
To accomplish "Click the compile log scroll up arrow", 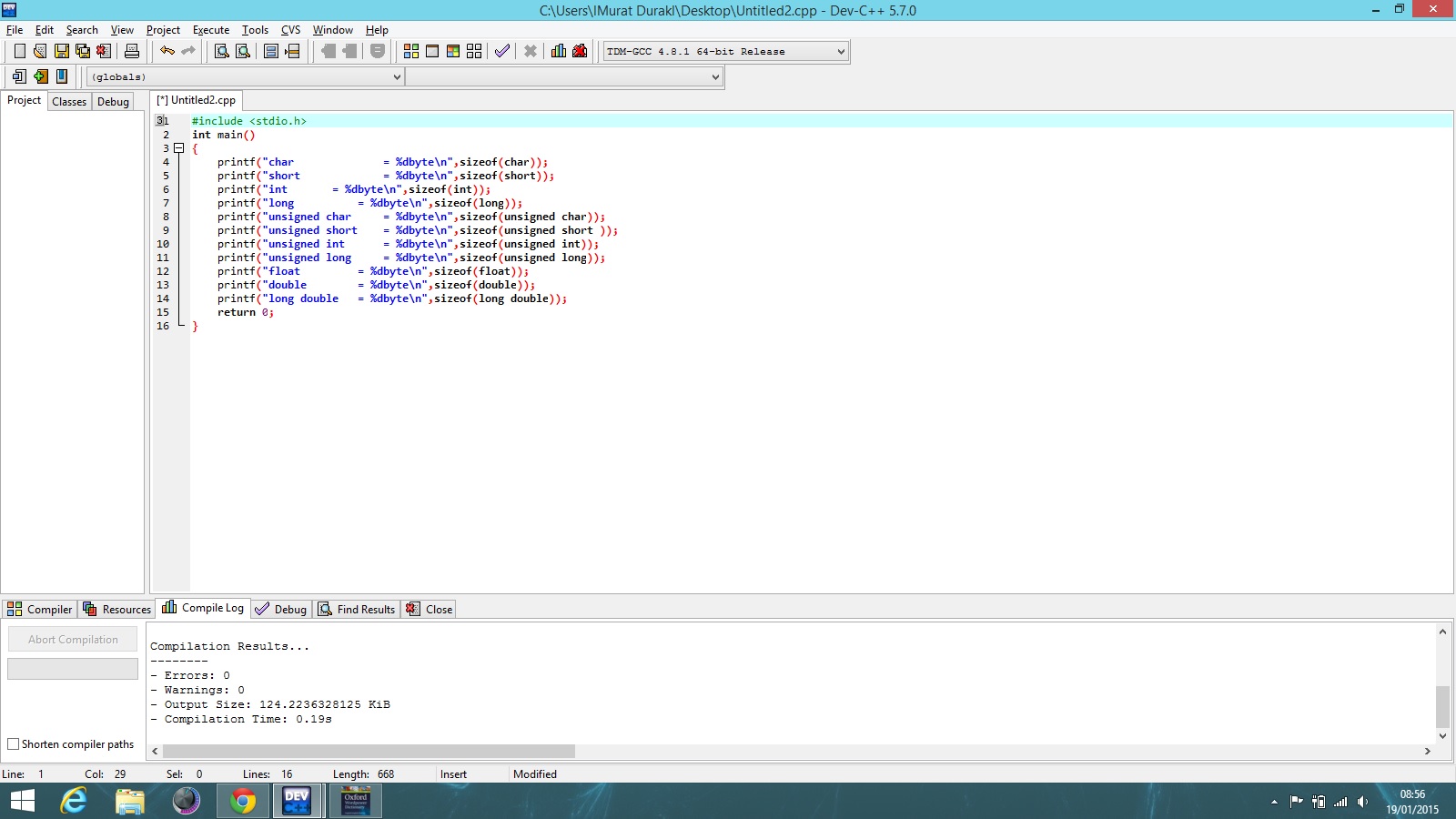I will click(x=1442, y=632).
